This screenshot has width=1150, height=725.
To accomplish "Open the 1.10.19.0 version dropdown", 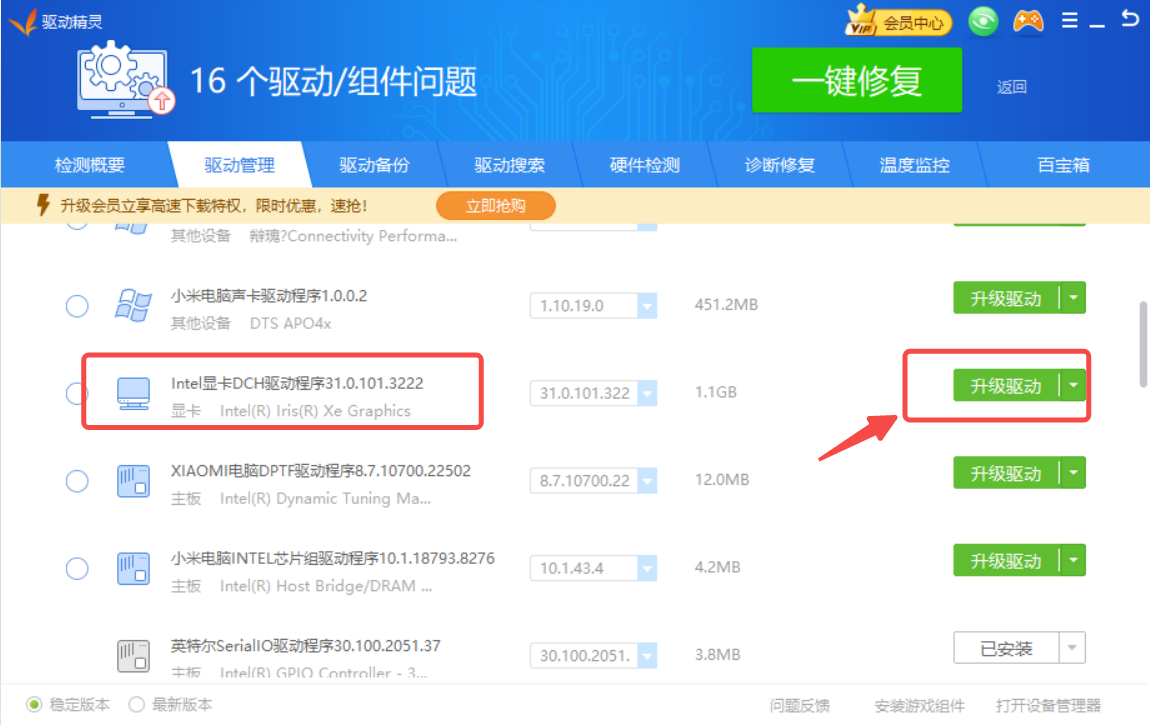I will (647, 306).
